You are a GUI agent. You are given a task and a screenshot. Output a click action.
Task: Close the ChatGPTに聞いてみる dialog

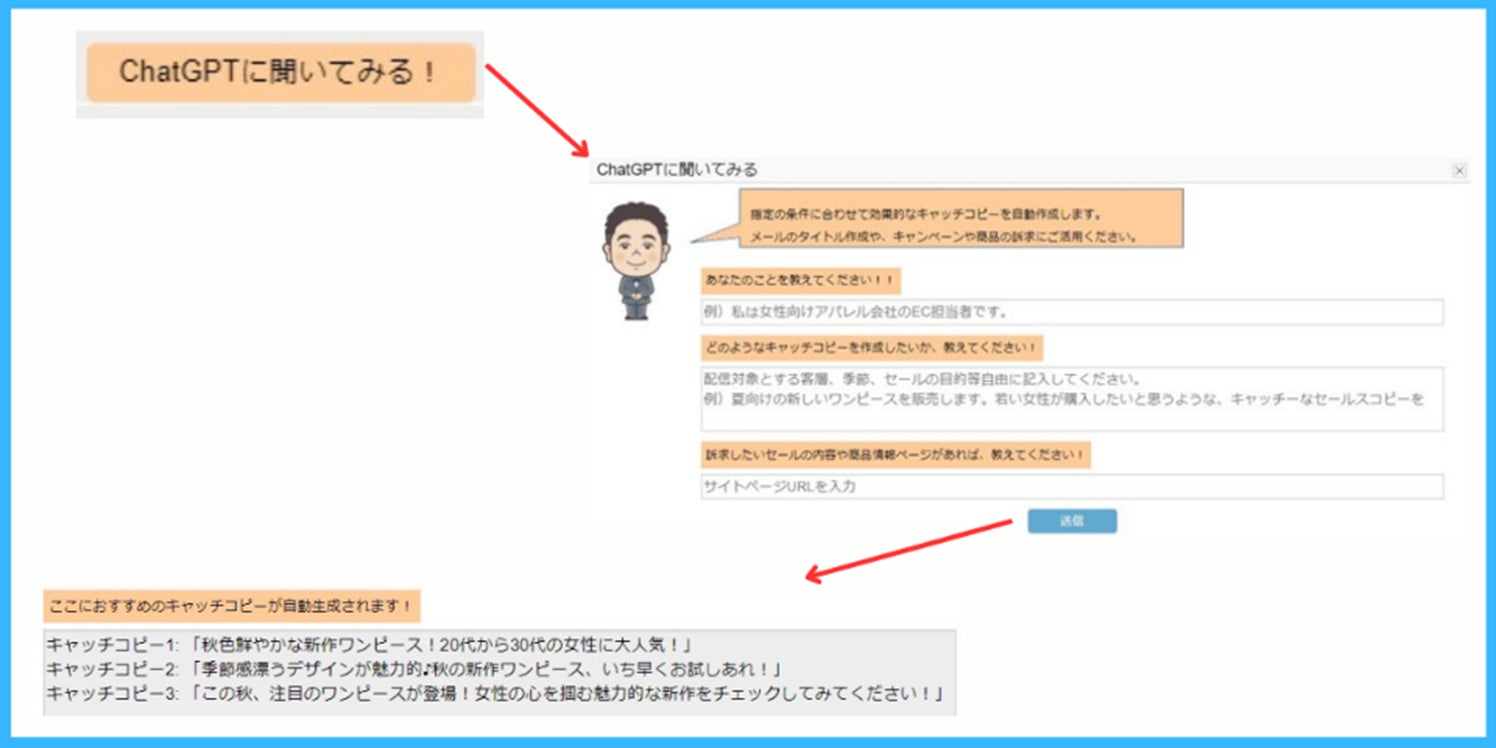[1459, 171]
